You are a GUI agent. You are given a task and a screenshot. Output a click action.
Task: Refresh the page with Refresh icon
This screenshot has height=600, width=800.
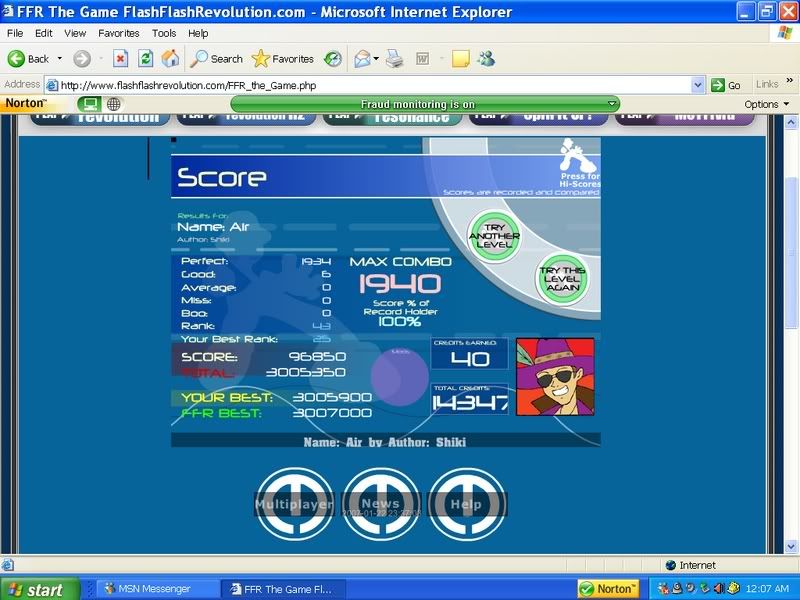point(146,59)
